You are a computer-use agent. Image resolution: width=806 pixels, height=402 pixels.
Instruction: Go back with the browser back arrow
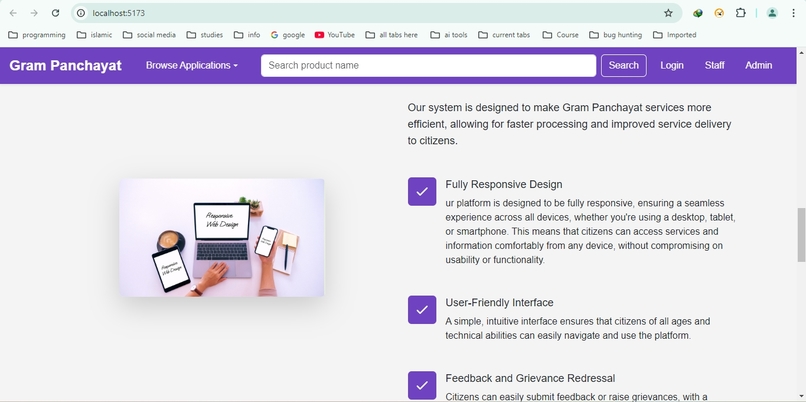13,13
